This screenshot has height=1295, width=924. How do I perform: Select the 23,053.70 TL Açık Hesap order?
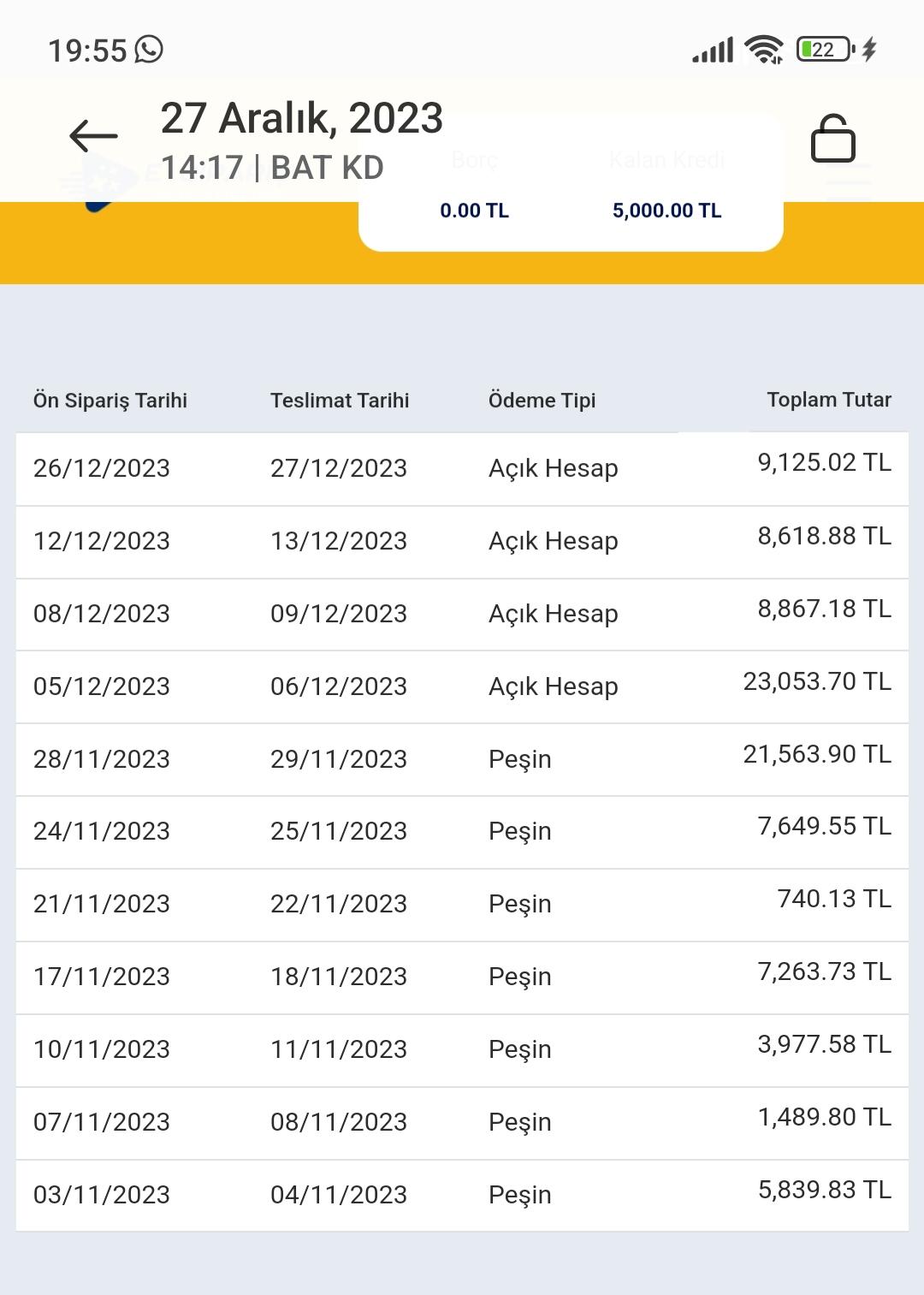(462, 686)
